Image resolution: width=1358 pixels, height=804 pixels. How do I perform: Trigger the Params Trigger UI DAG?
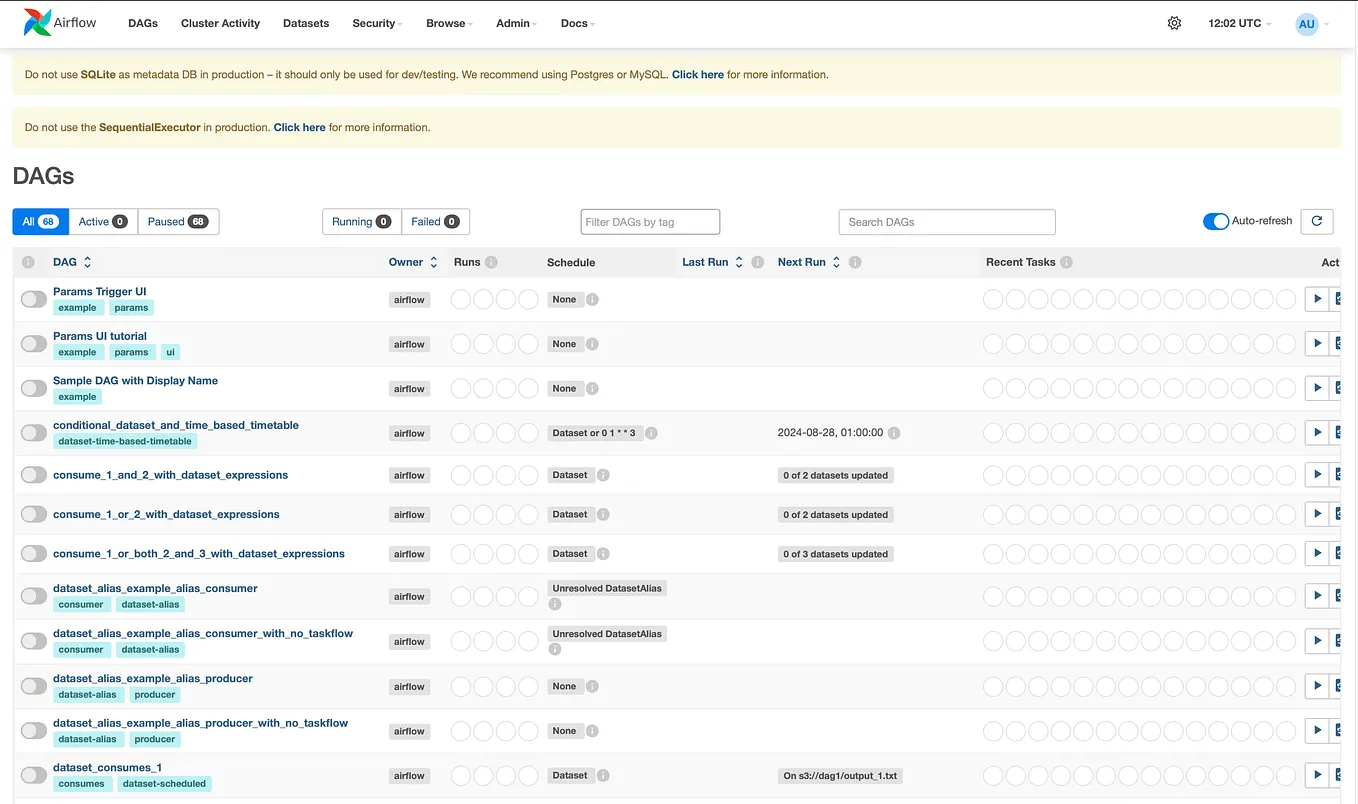[1317, 298]
